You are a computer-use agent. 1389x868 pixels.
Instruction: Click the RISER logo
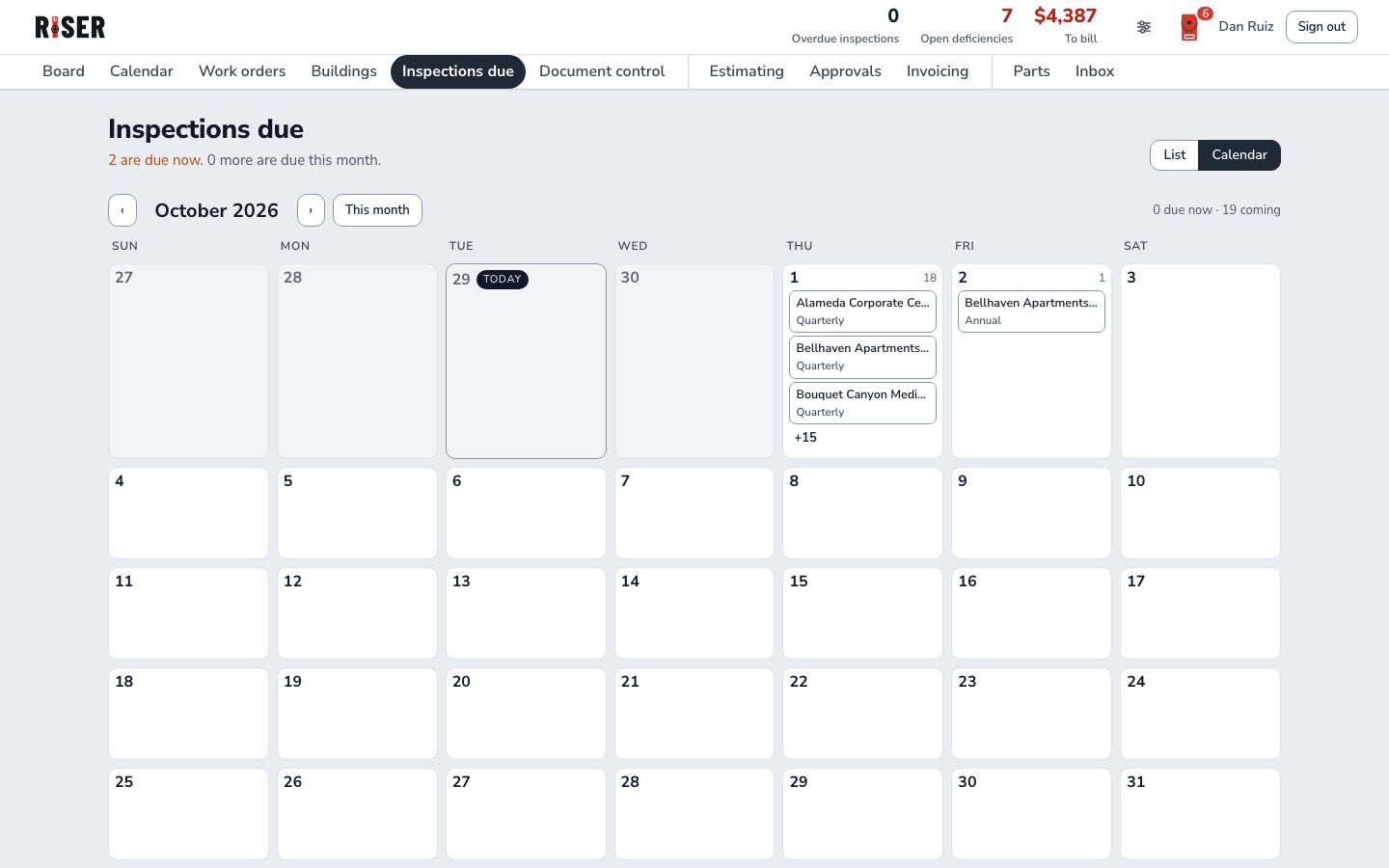70,27
